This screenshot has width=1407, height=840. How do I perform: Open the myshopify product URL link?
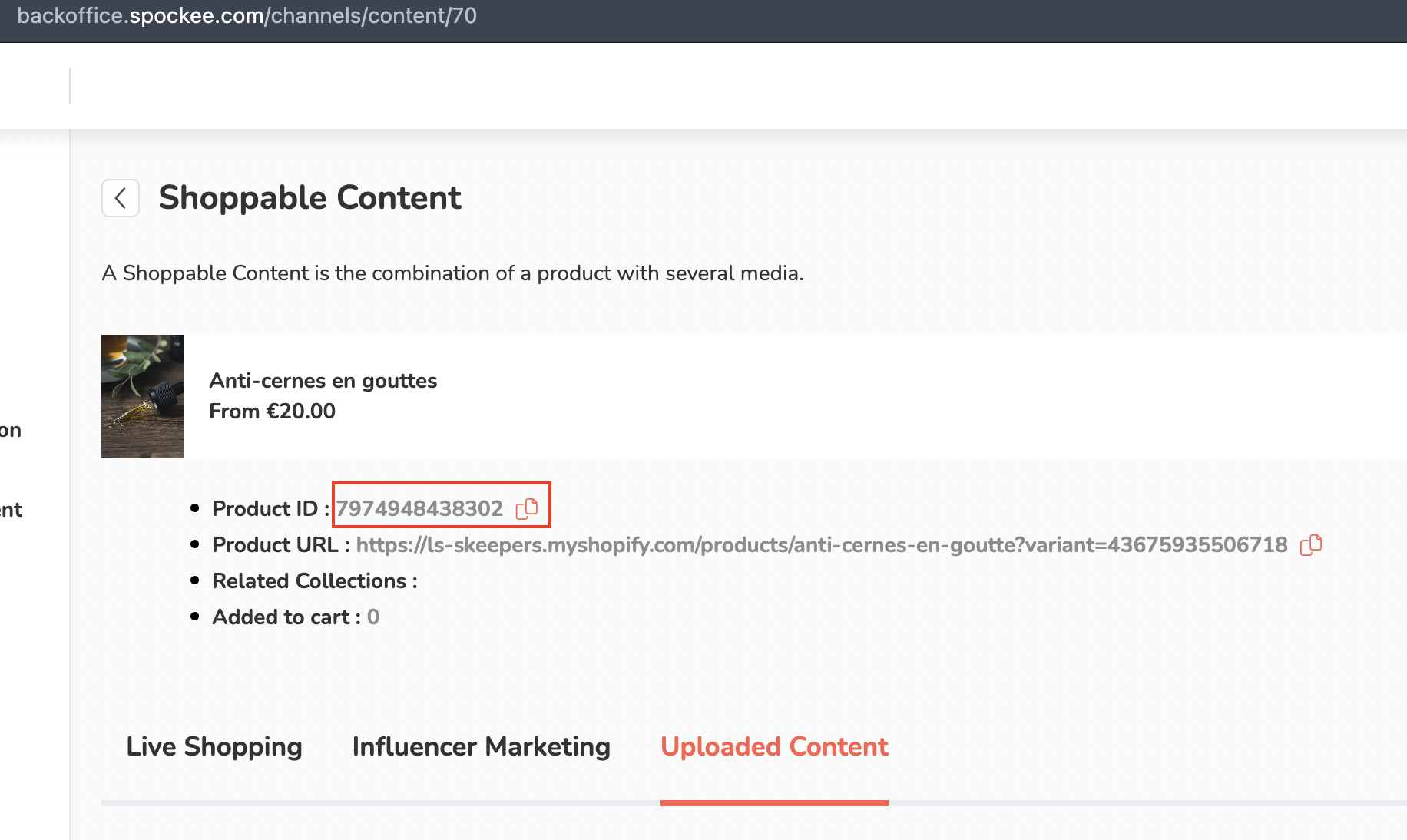821,545
